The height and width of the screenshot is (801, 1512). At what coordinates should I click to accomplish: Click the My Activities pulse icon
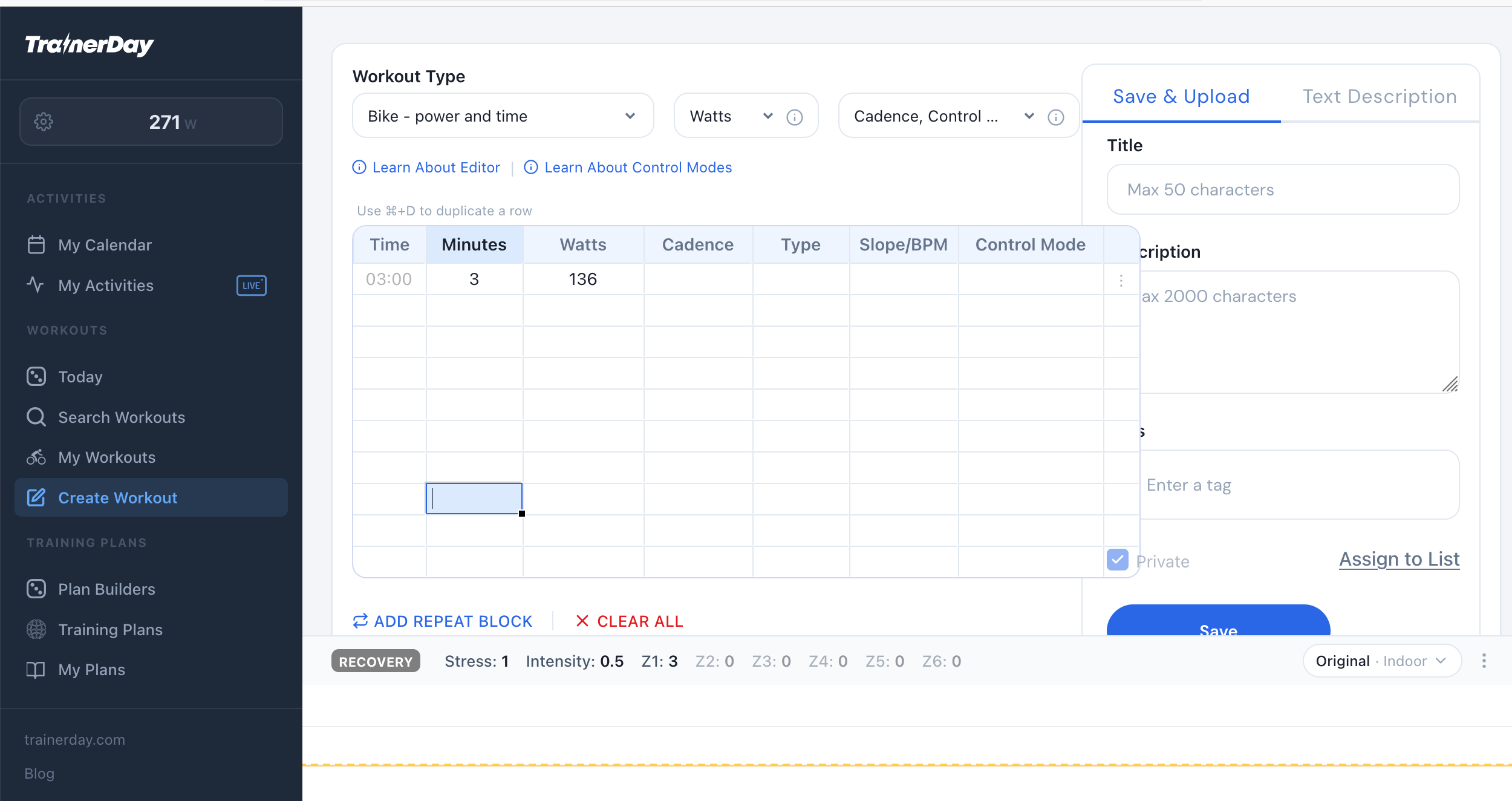(x=36, y=285)
